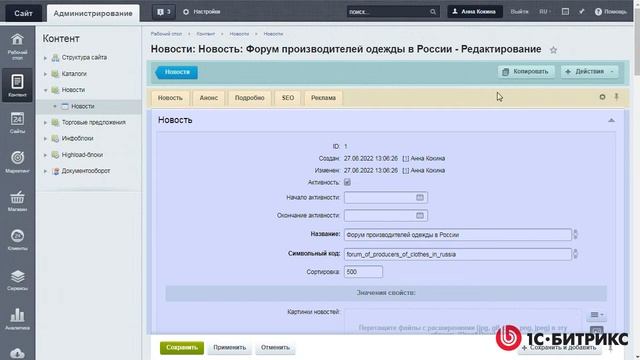This screenshot has height=360, width=640.
Task: Expand Инфоблоки tree node
Action: click(45, 139)
